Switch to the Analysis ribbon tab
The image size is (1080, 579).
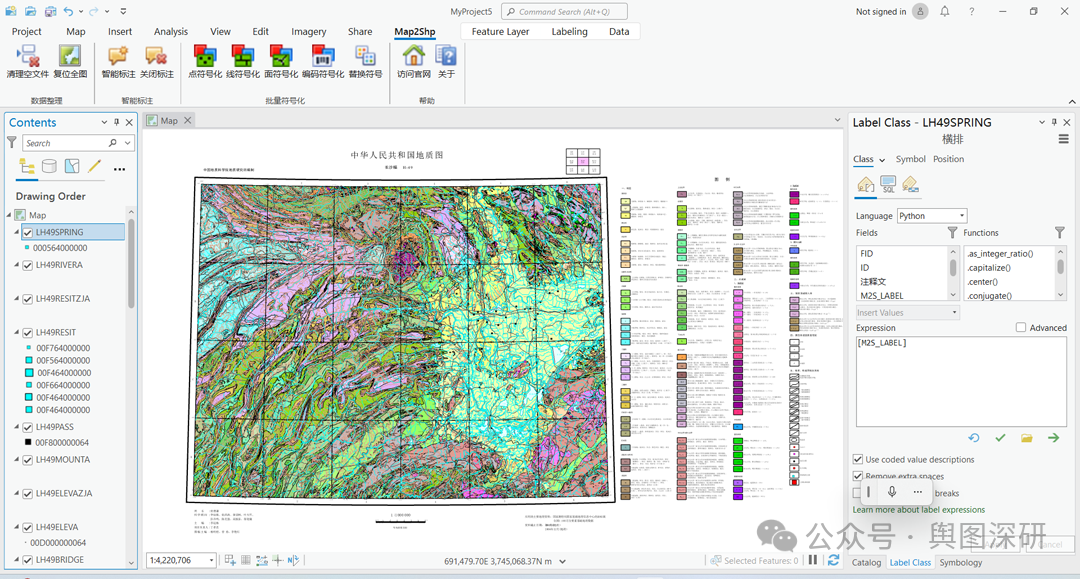171,32
